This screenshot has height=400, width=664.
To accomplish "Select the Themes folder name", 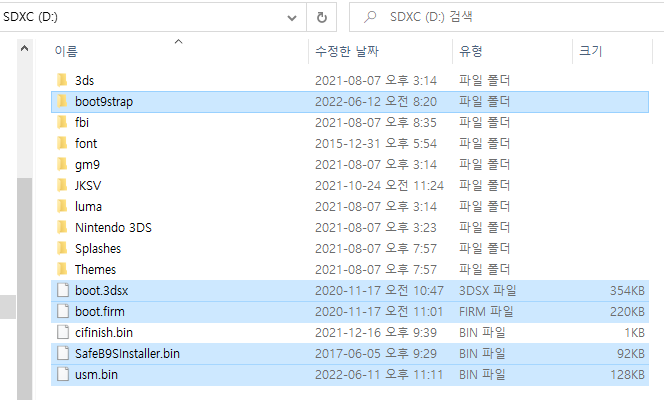I will [95, 269].
